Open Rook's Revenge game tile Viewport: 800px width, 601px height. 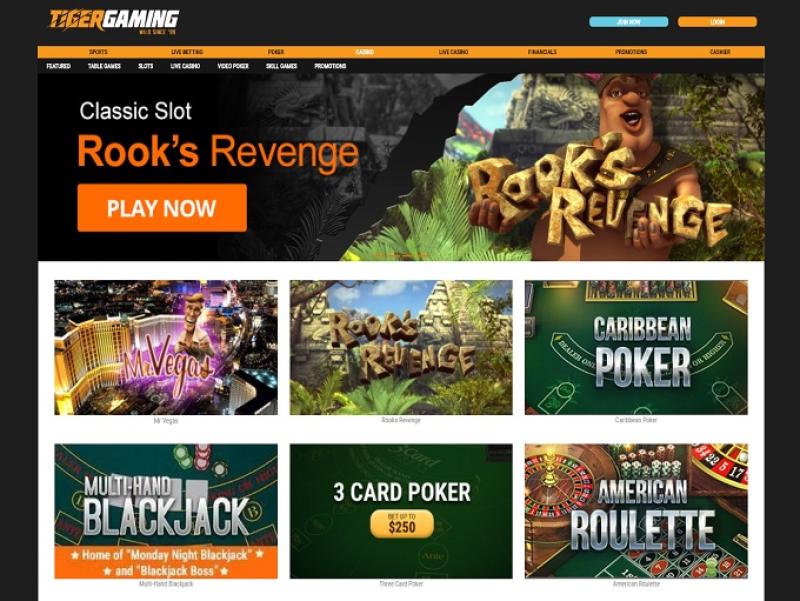coord(401,347)
